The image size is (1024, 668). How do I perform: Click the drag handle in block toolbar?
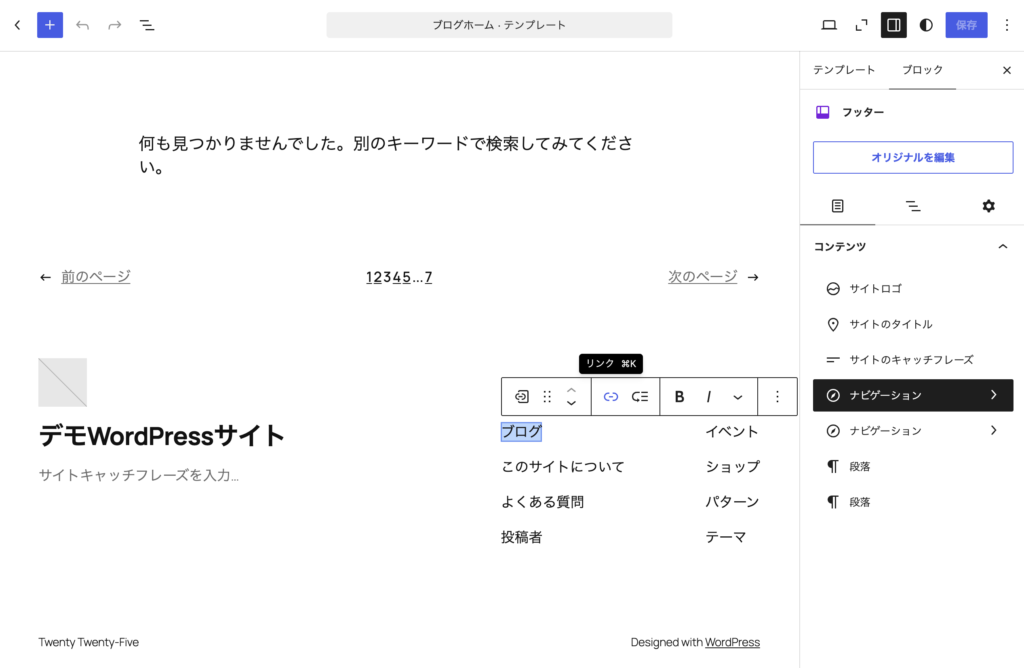pos(547,396)
